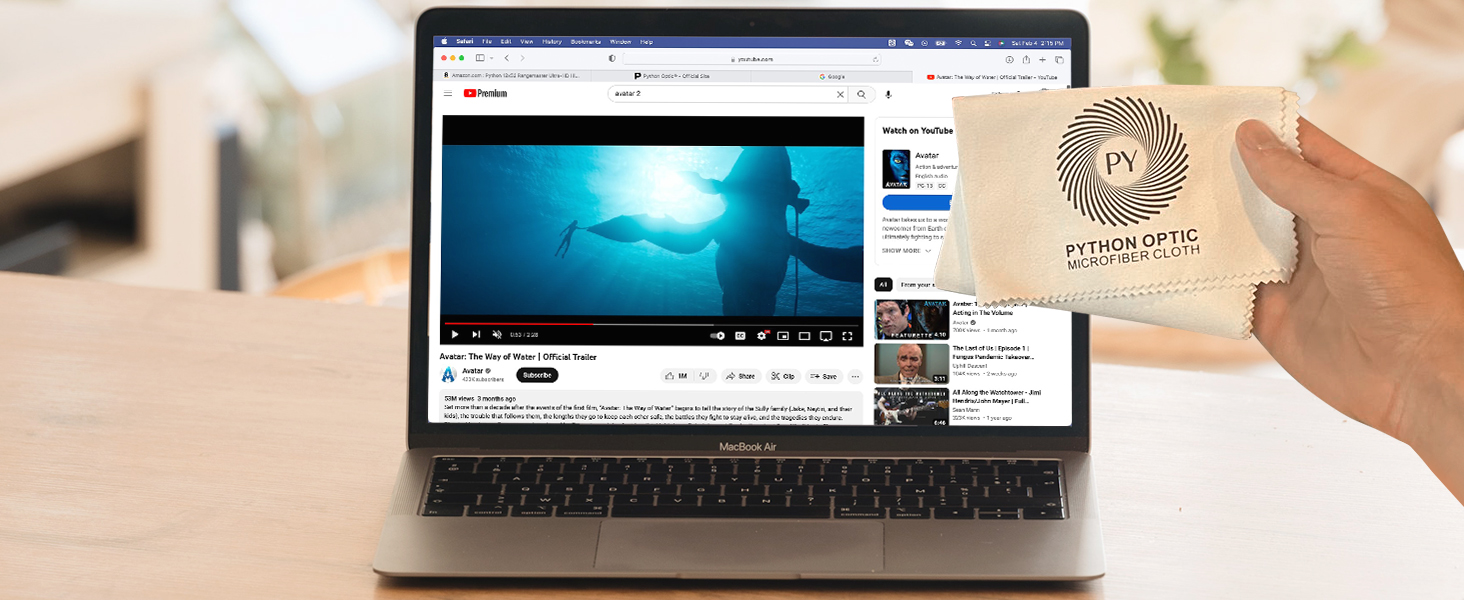Click the Share button below the video
The image size is (1464, 600).
tap(741, 376)
